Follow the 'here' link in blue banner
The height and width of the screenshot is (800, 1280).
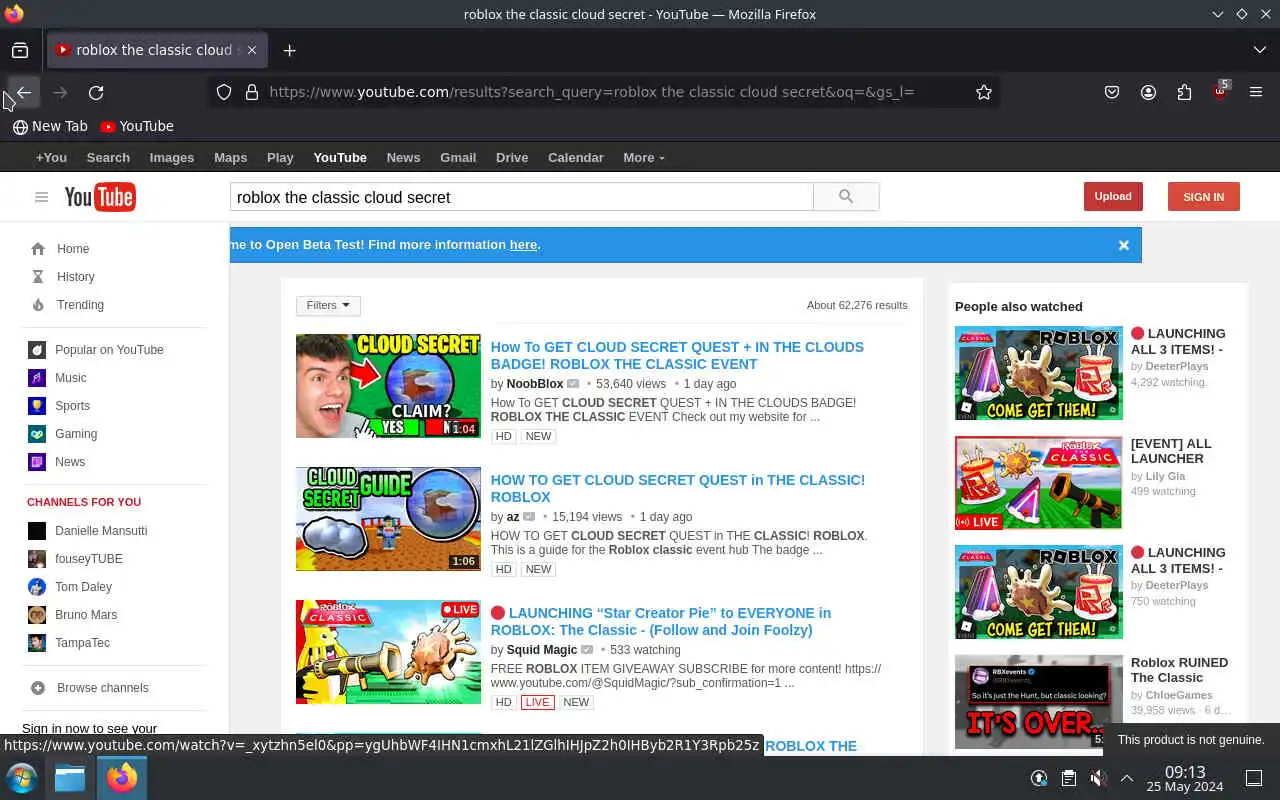click(523, 244)
